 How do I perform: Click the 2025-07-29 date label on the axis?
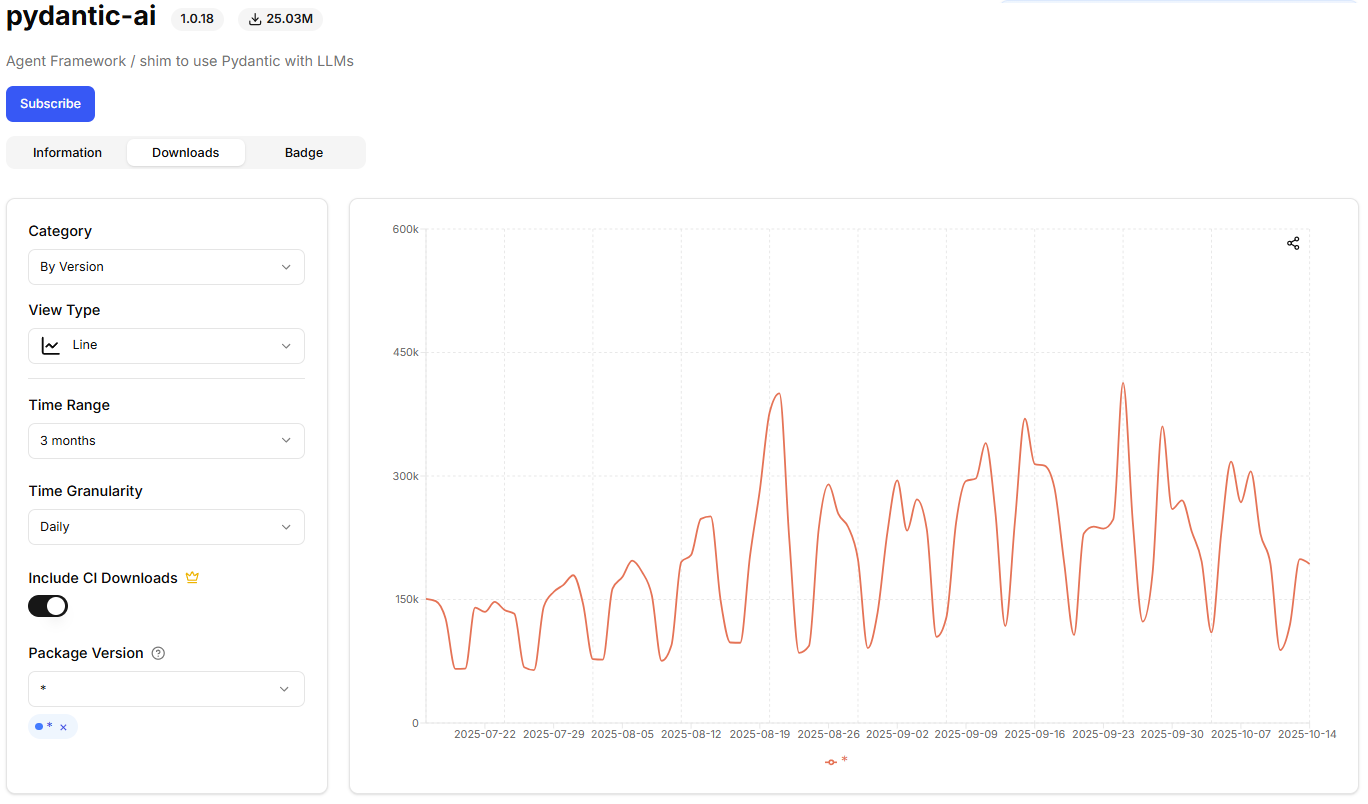click(x=554, y=734)
